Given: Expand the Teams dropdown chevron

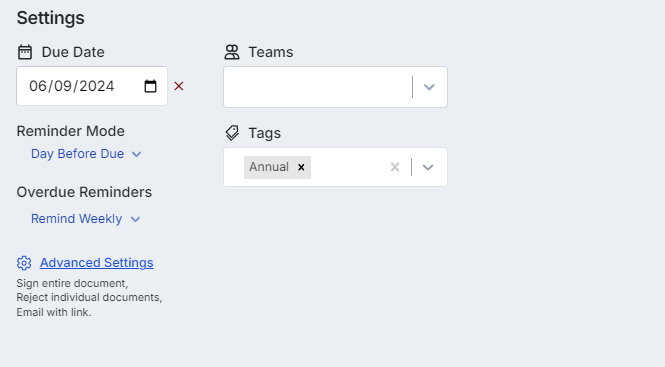Looking at the screenshot, I should point(429,87).
